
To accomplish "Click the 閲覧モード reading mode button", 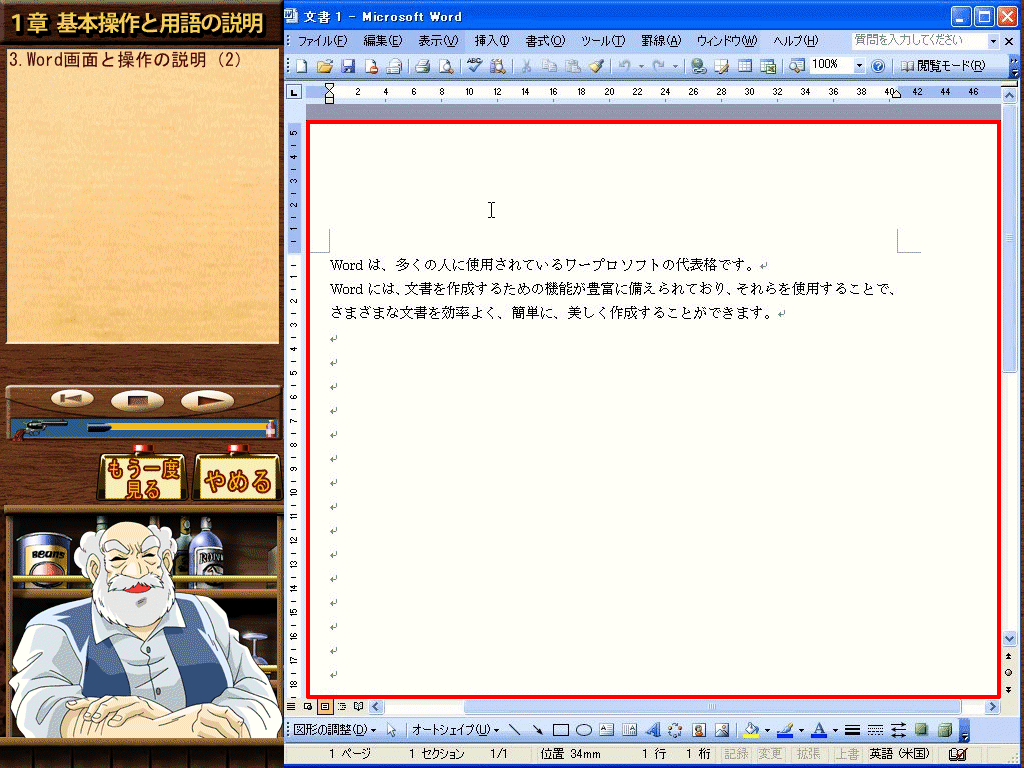I will [942, 66].
